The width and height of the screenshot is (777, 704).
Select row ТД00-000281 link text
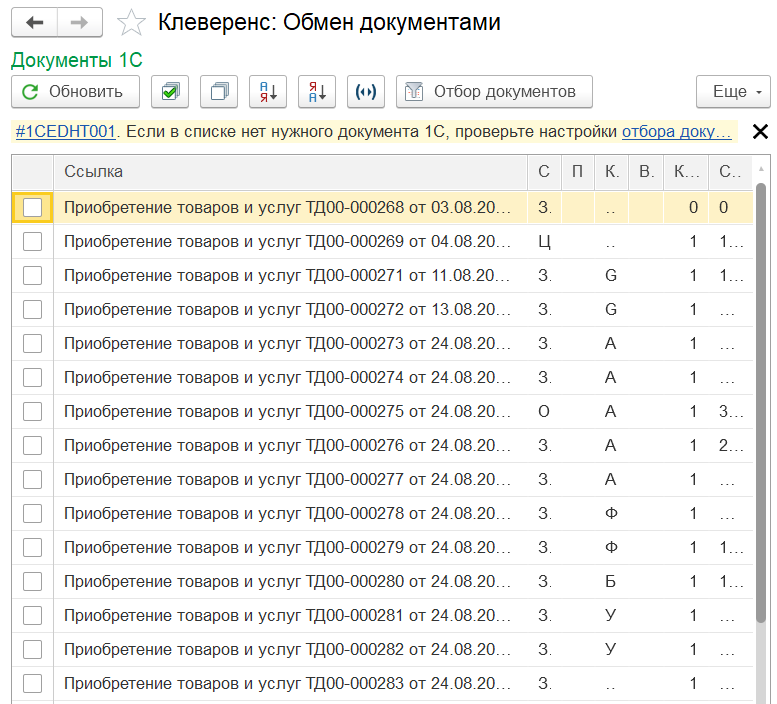(x=287, y=615)
